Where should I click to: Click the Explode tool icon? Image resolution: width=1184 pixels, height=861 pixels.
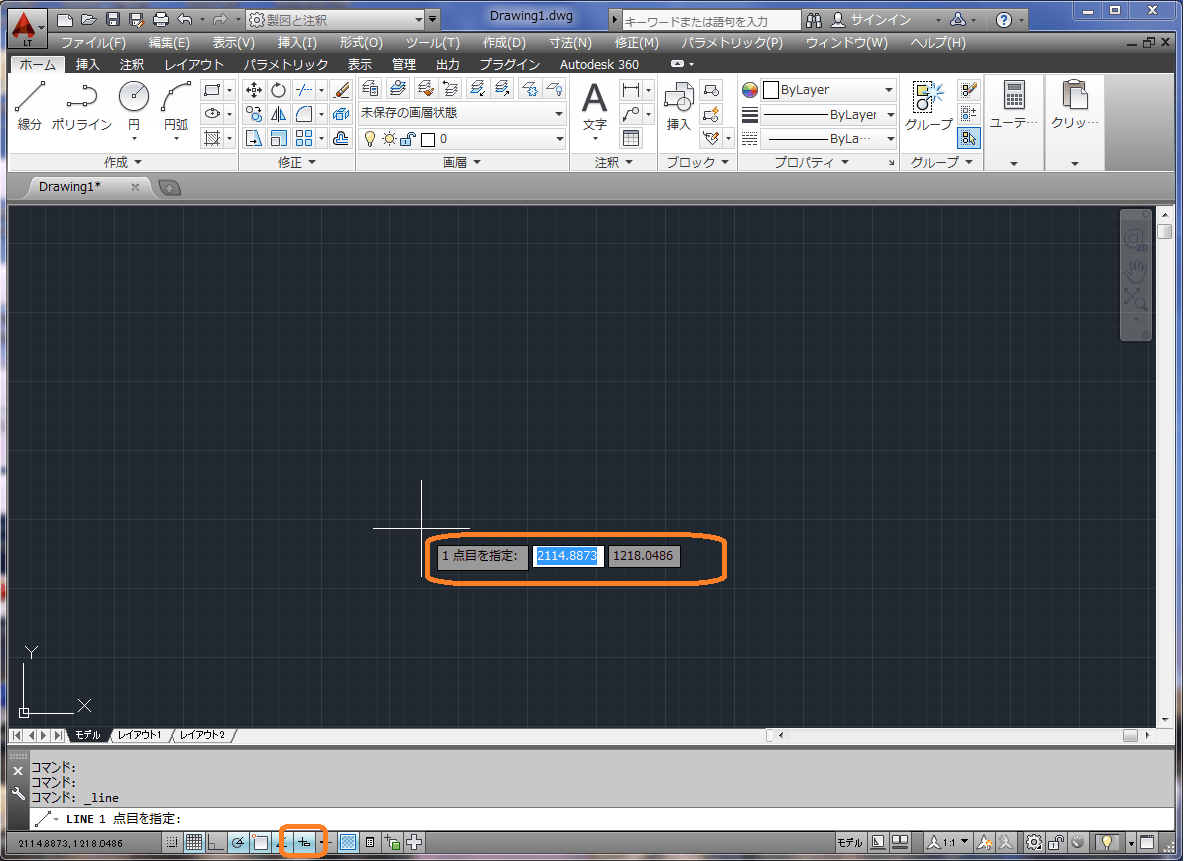pos(341,114)
